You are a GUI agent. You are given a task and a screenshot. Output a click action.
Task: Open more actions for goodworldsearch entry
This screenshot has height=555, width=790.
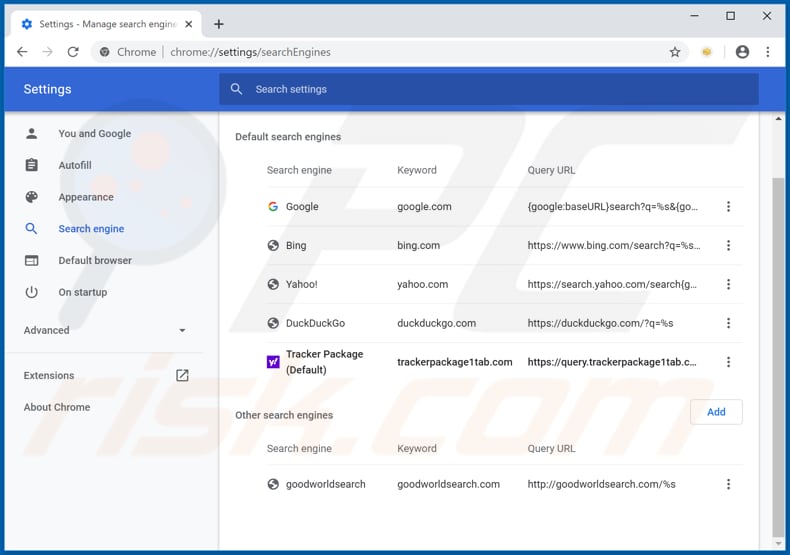pyautogui.click(x=728, y=484)
